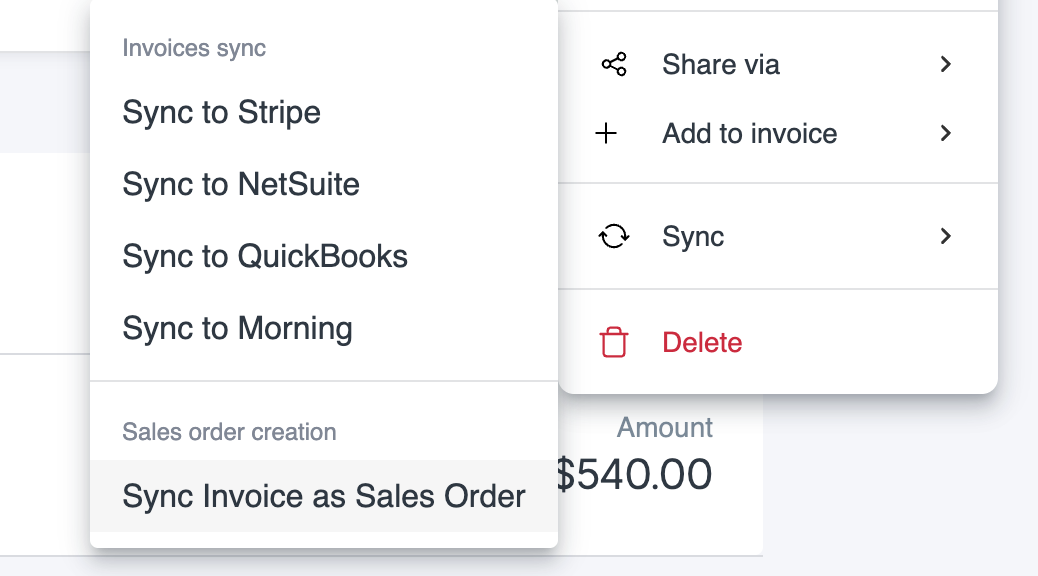Click the plus icon beside Add to invoice

coord(607,133)
